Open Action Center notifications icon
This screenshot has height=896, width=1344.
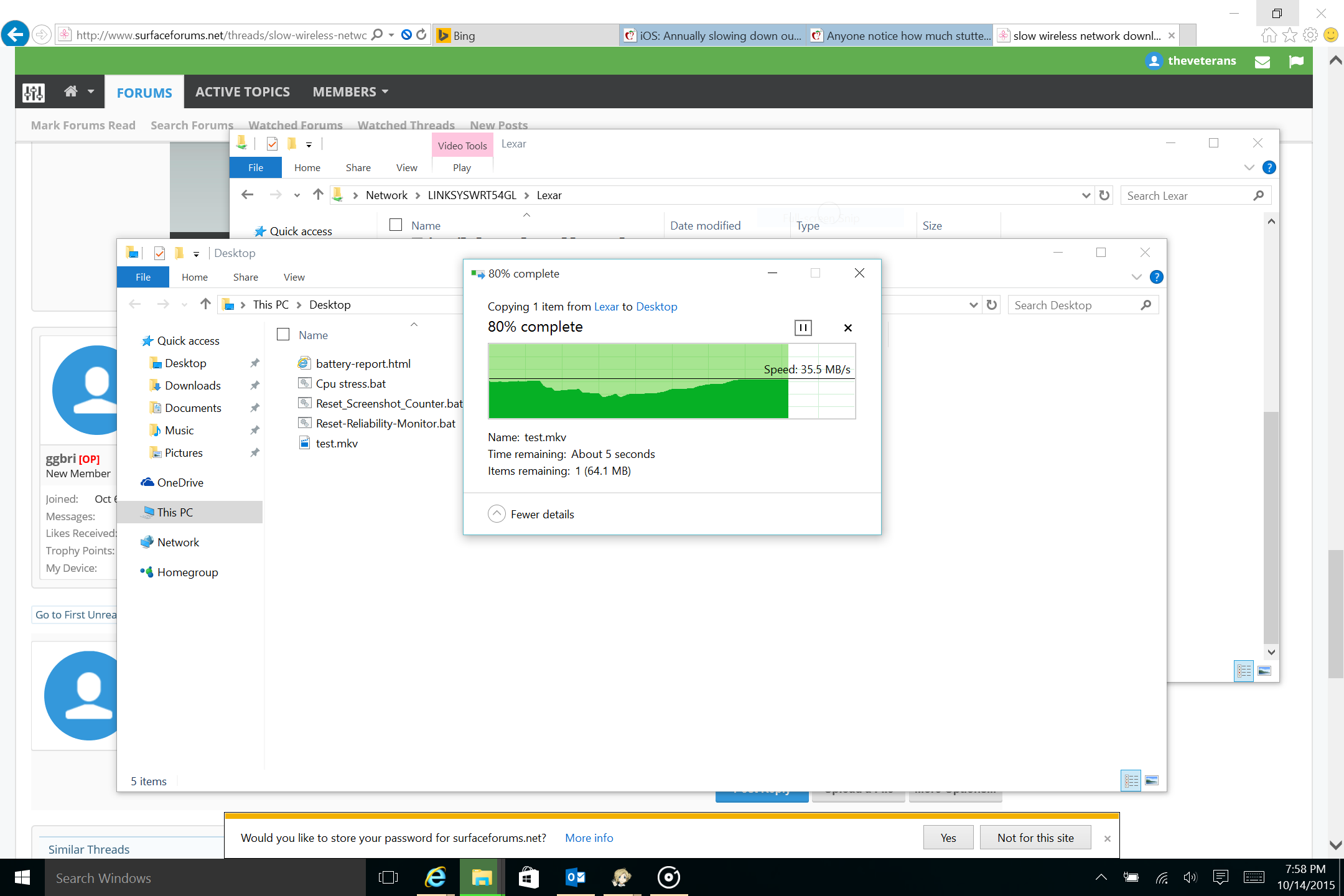tap(1220, 877)
